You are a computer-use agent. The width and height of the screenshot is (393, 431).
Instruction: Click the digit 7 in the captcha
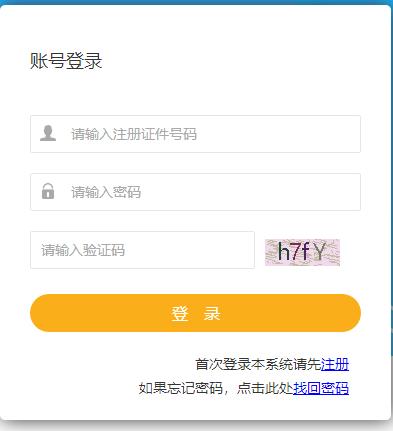tap(295, 252)
